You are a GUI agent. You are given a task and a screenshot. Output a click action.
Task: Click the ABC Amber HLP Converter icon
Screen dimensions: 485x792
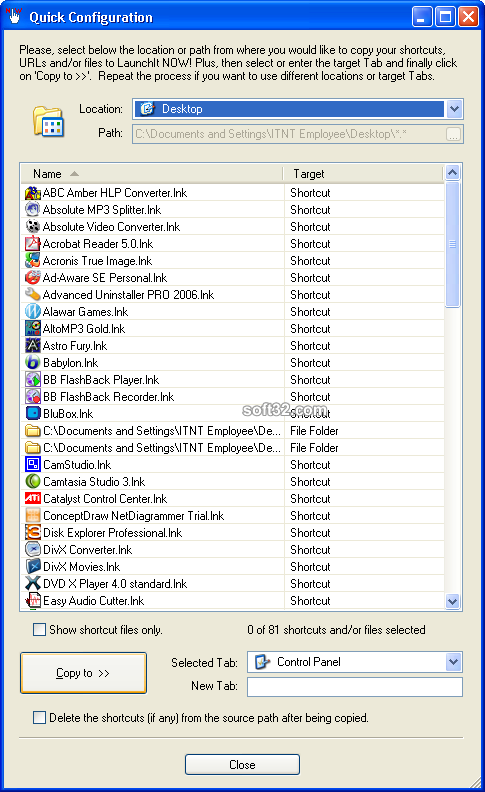(33, 193)
